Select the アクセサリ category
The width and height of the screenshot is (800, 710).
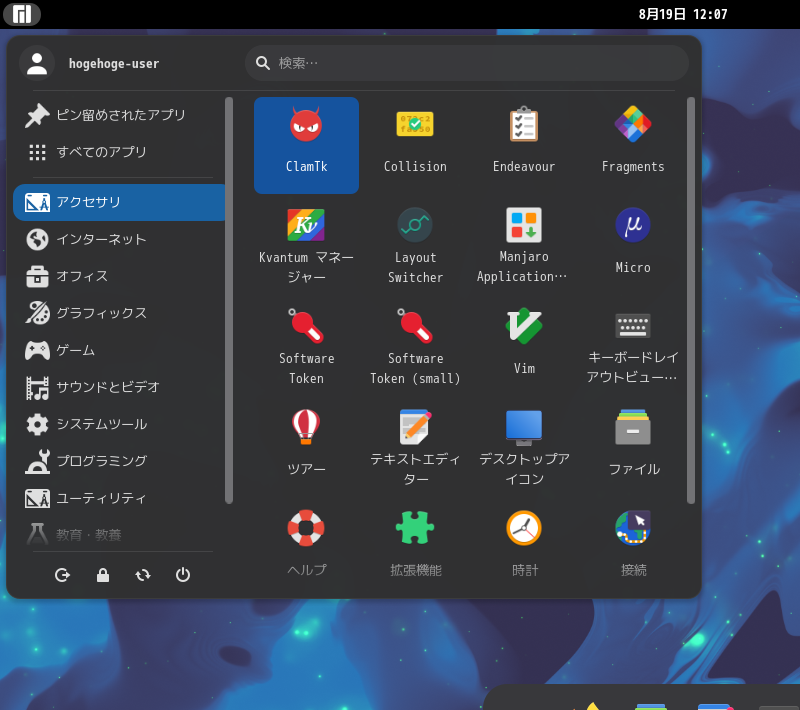(119, 202)
